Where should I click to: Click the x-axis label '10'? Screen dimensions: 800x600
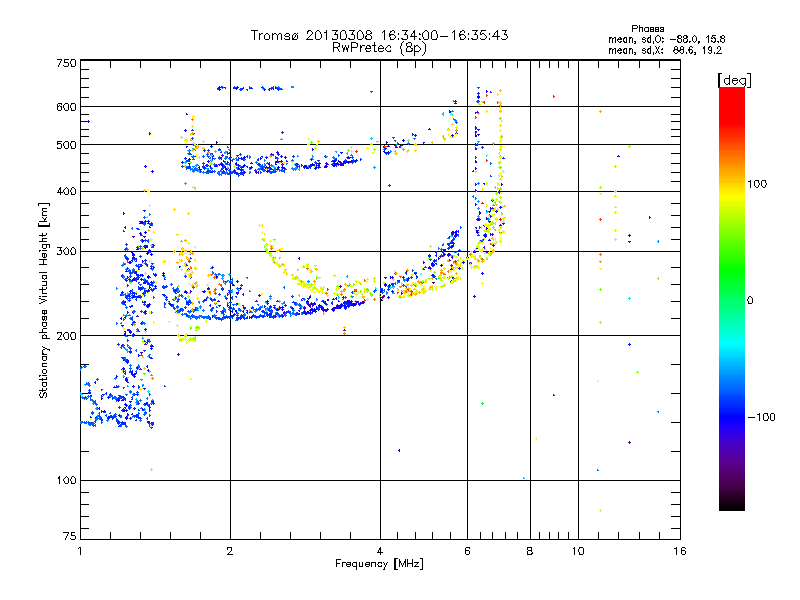[x=578, y=551]
